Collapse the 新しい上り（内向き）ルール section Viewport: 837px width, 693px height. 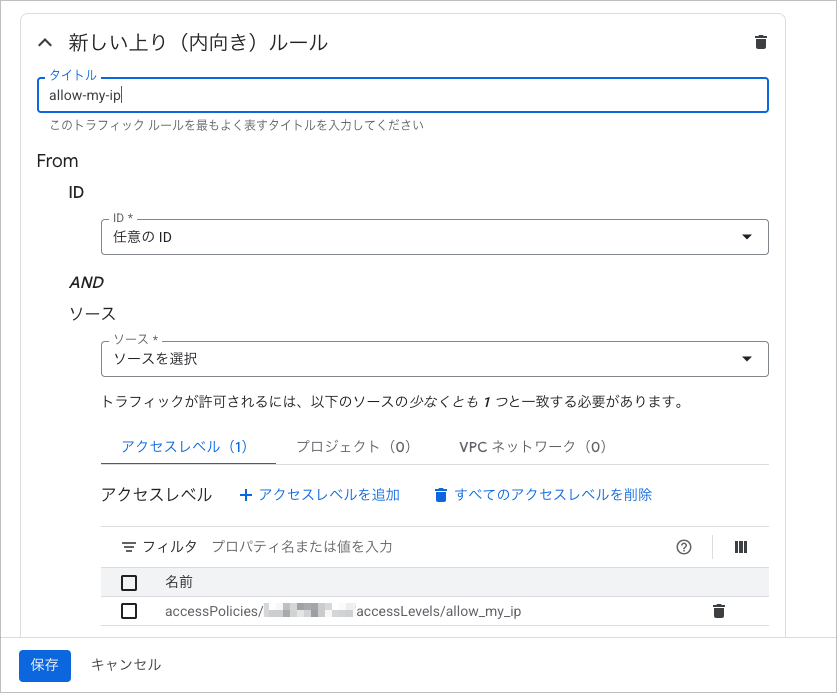pyautogui.click(x=44, y=42)
